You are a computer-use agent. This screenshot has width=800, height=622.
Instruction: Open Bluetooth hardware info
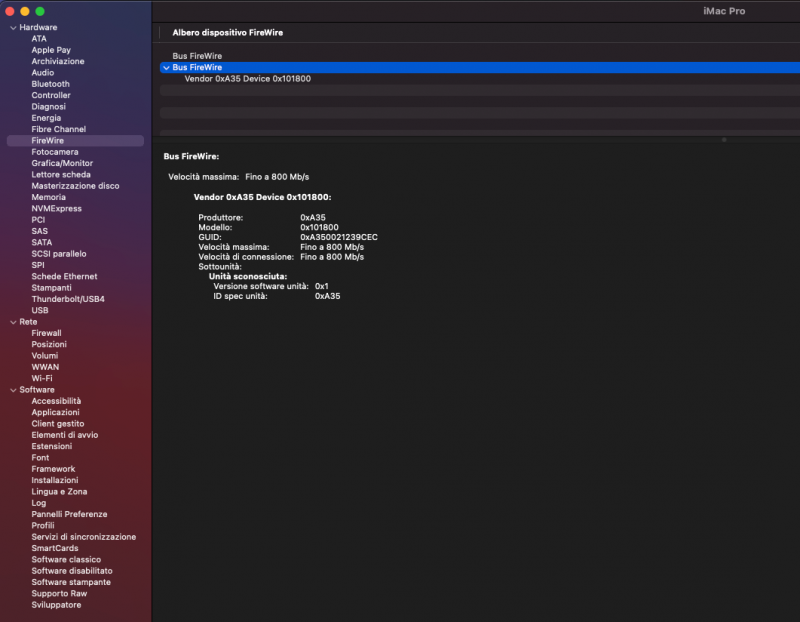pyautogui.click(x=50, y=84)
